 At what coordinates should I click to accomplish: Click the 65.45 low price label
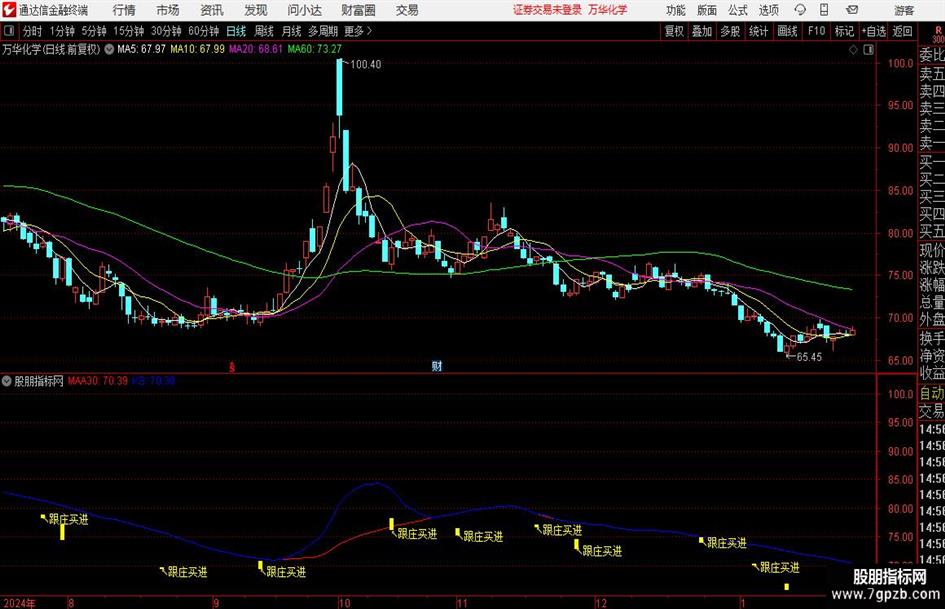pyautogui.click(x=809, y=356)
